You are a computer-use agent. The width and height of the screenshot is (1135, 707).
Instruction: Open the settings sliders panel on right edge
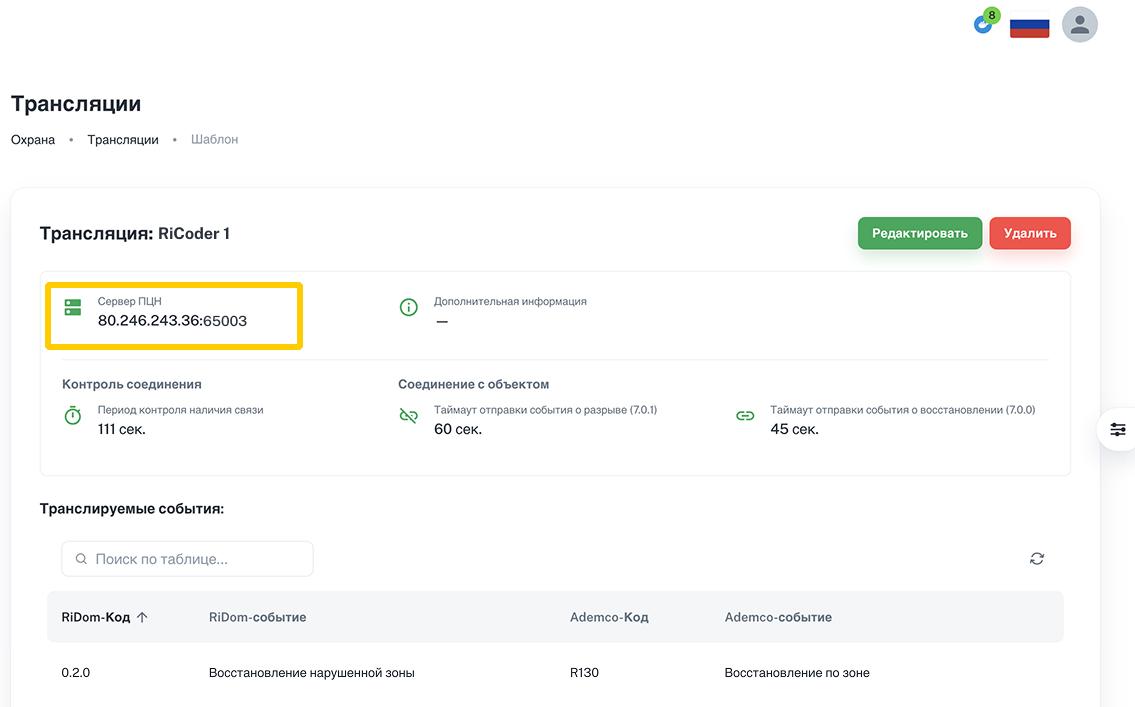coord(1118,430)
